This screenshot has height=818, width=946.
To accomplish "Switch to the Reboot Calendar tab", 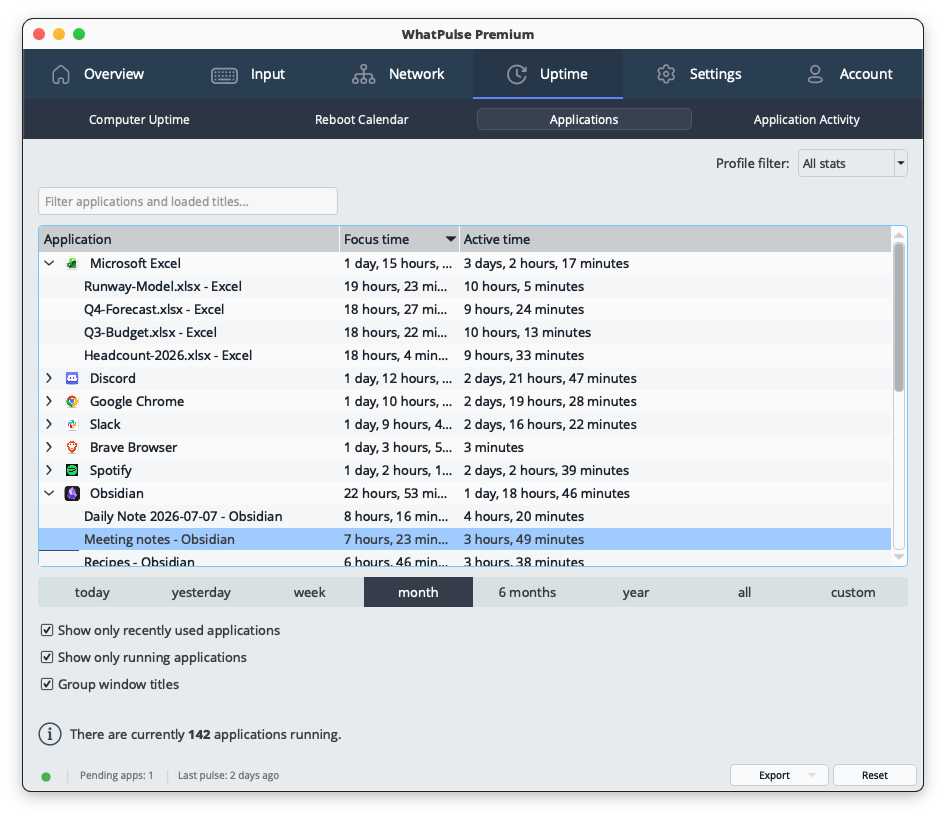I will pos(361,119).
